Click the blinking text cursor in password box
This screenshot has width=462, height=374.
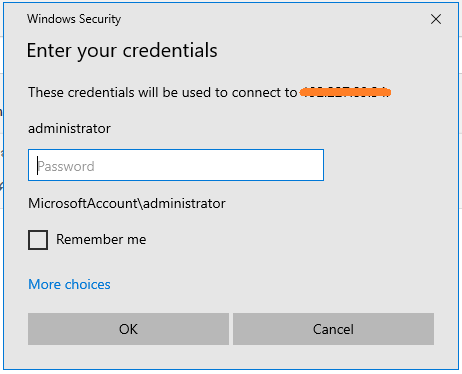point(37,165)
